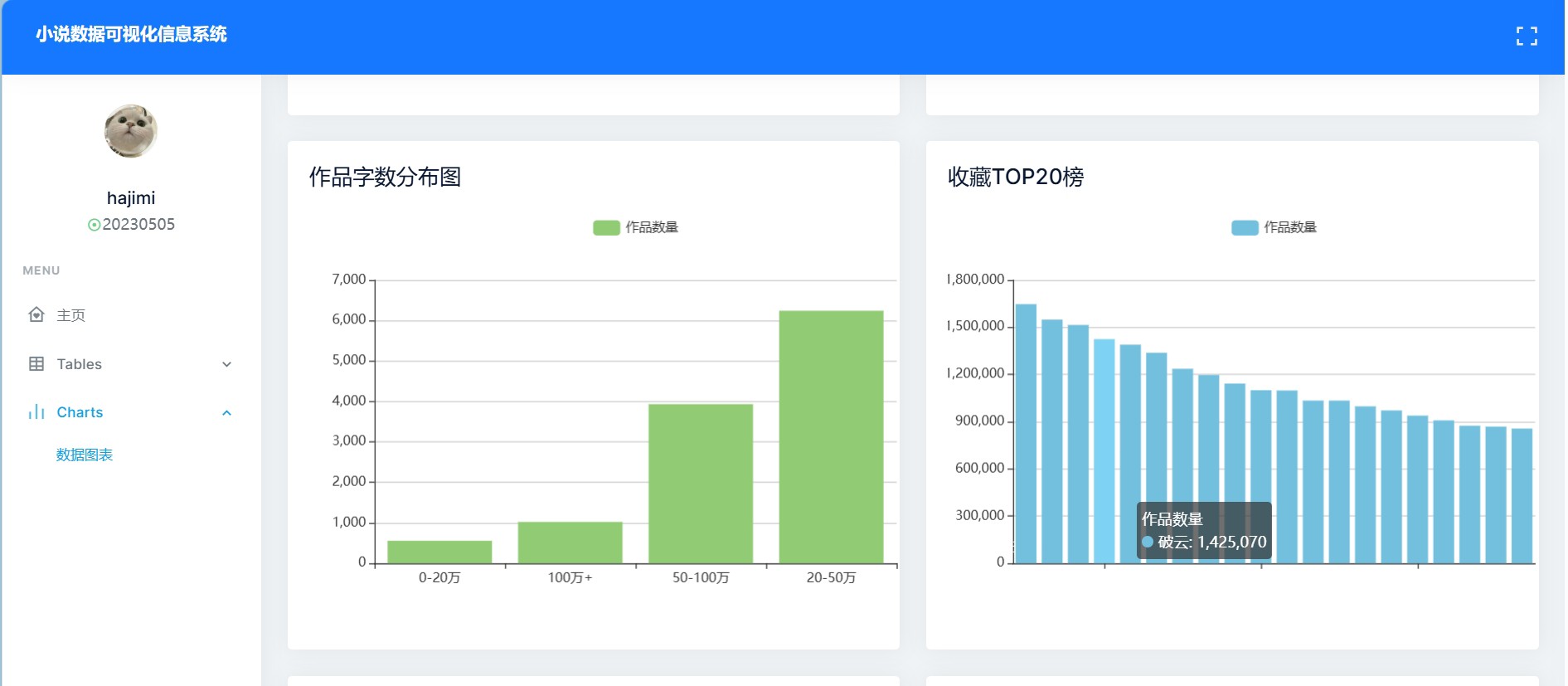The image size is (1568, 686).
Task: Open the 主页 menu item
Action: click(70, 315)
